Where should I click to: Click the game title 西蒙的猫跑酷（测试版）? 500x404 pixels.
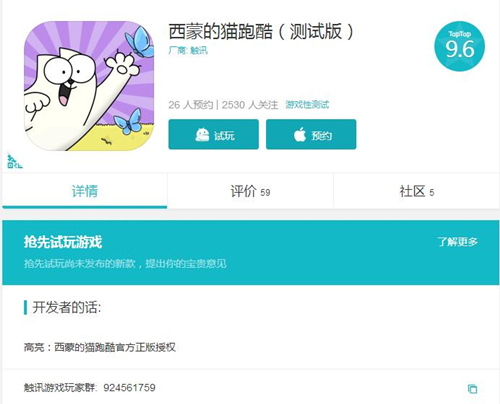[261, 32]
